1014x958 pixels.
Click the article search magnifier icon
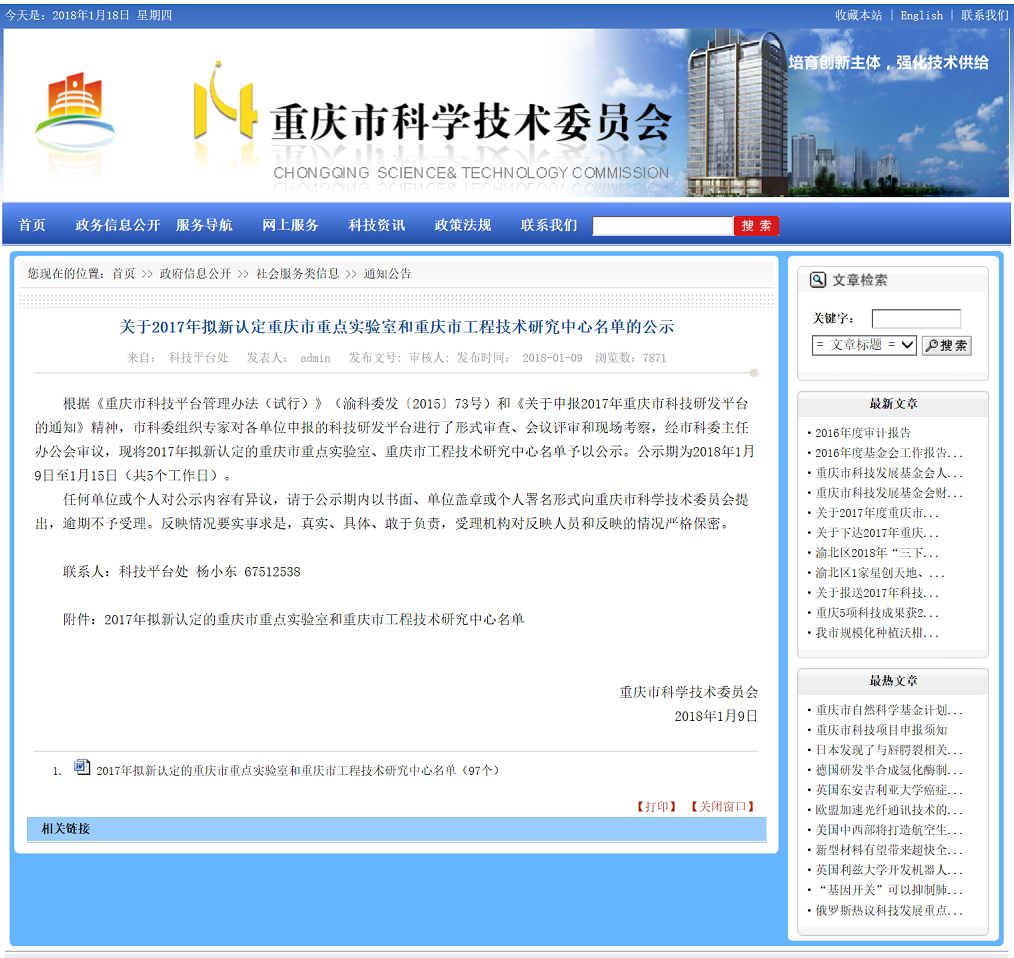(818, 279)
